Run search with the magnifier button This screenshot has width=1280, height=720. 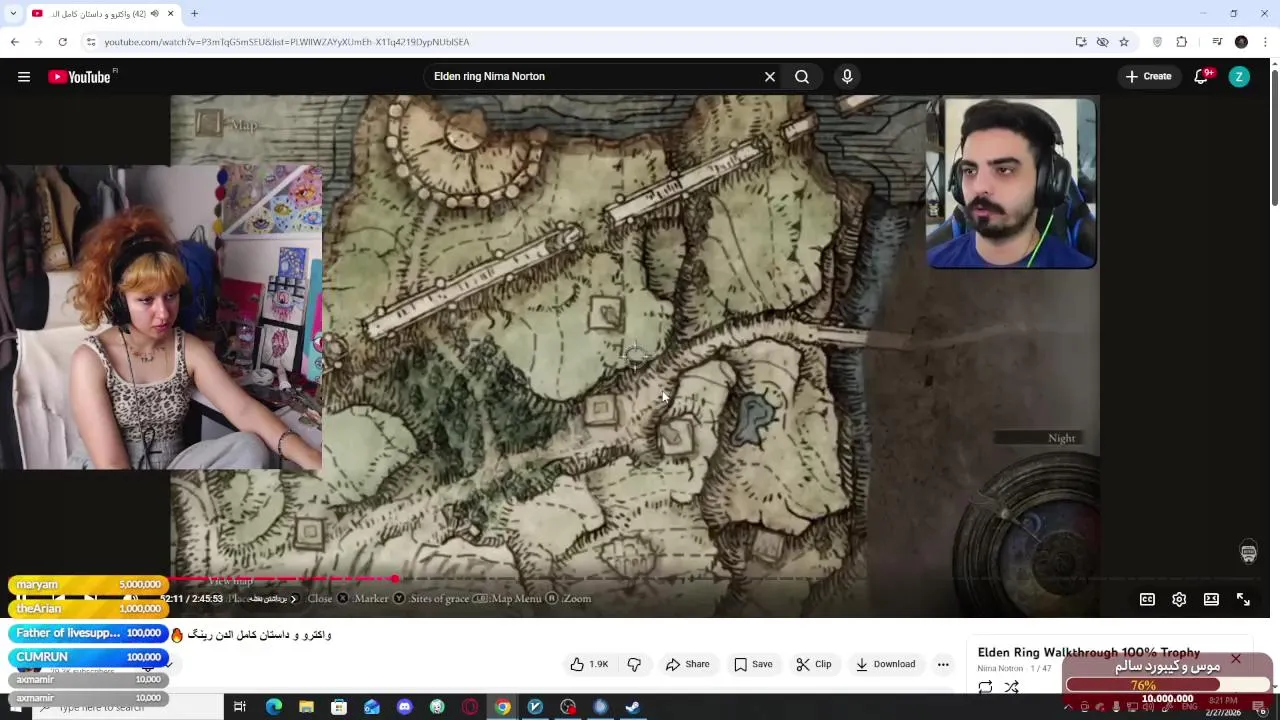click(x=802, y=77)
